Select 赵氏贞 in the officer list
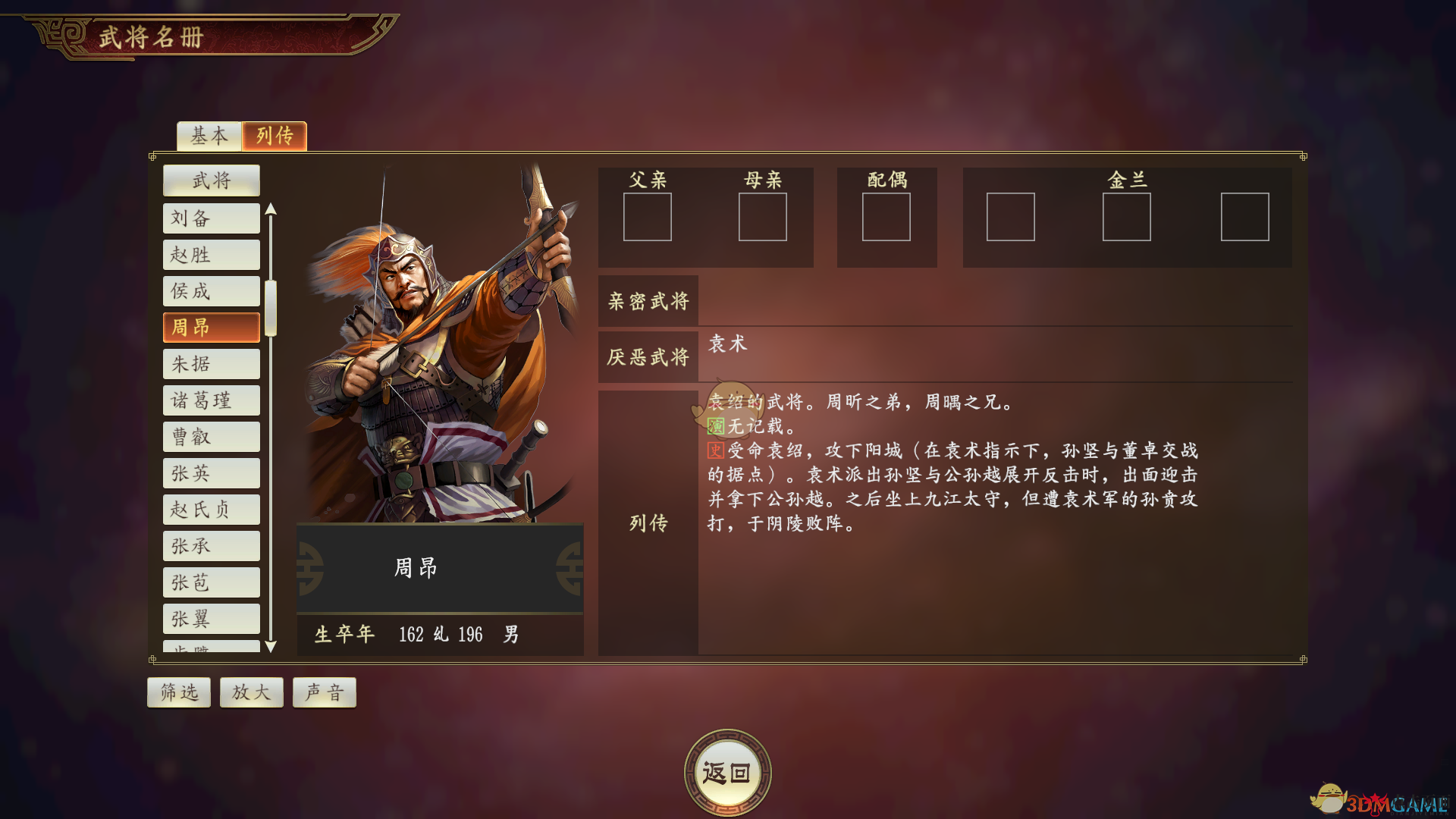This screenshot has height=819, width=1456. click(212, 510)
